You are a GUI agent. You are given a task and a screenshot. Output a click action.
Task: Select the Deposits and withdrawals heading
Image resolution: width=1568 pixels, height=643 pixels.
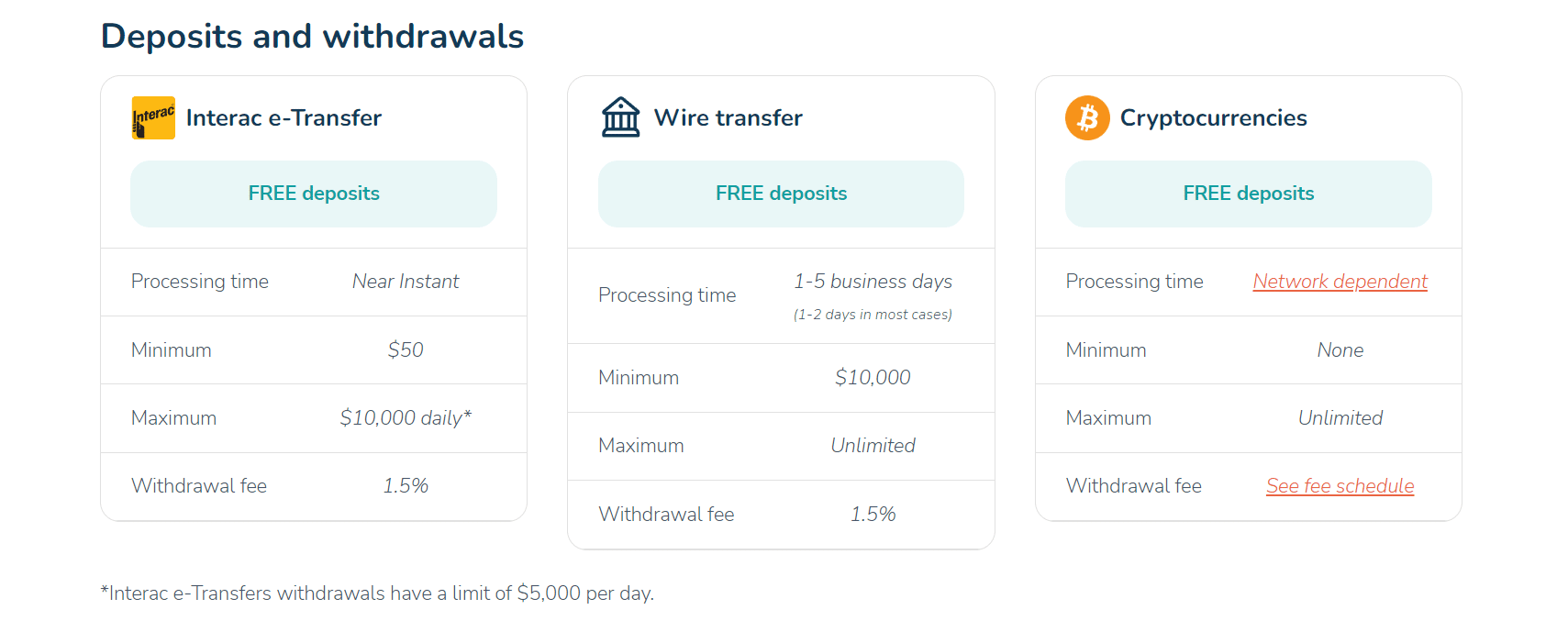pos(312,37)
